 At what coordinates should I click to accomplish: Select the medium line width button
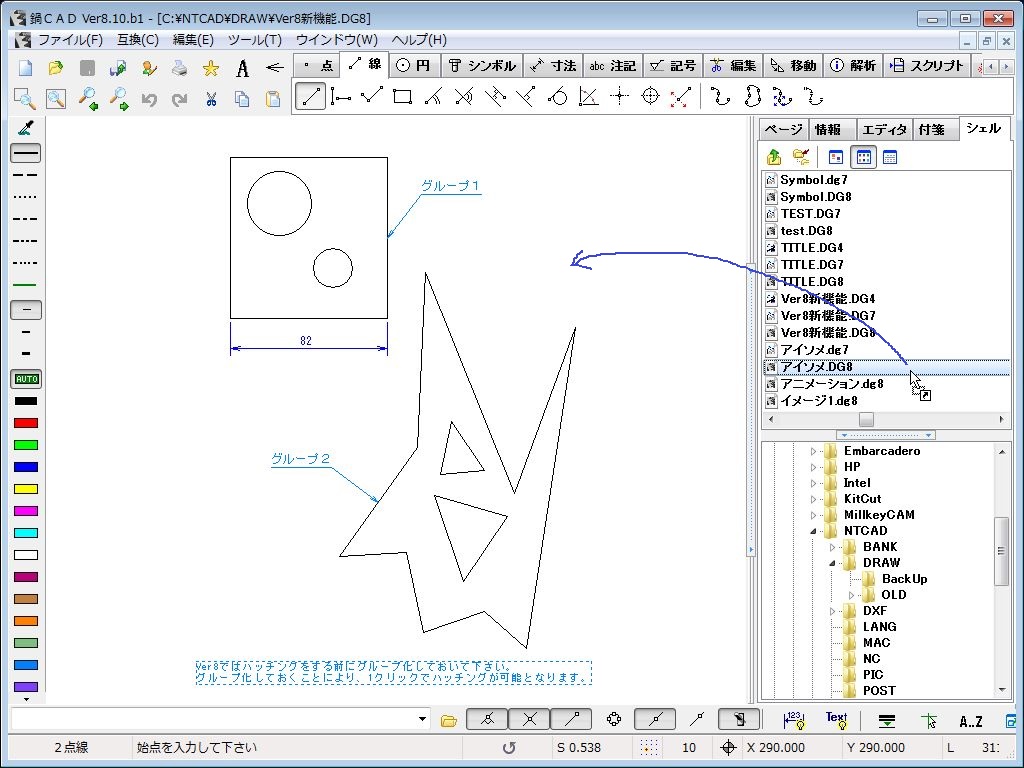pyautogui.click(x=26, y=332)
